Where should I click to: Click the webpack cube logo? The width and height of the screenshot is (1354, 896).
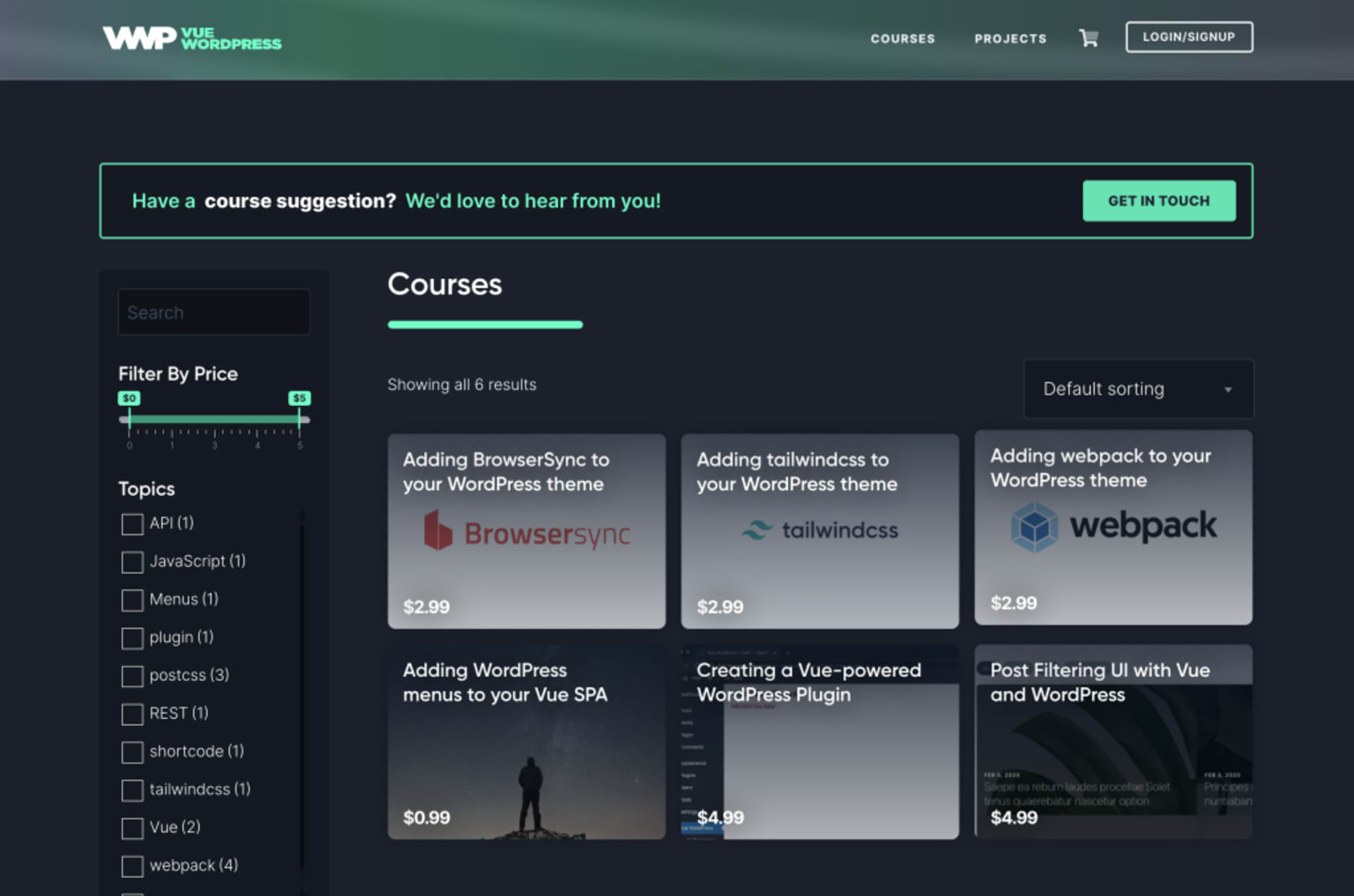pyautogui.click(x=1034, y=527)
